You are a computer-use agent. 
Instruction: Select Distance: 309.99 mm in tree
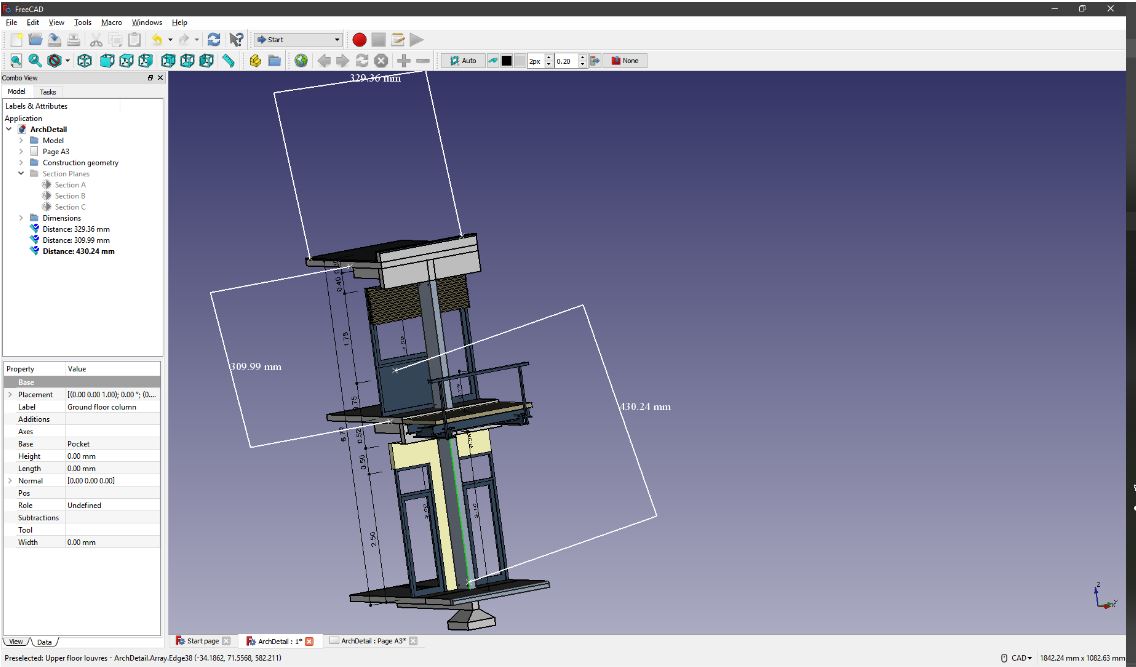(x=76, y=240)
